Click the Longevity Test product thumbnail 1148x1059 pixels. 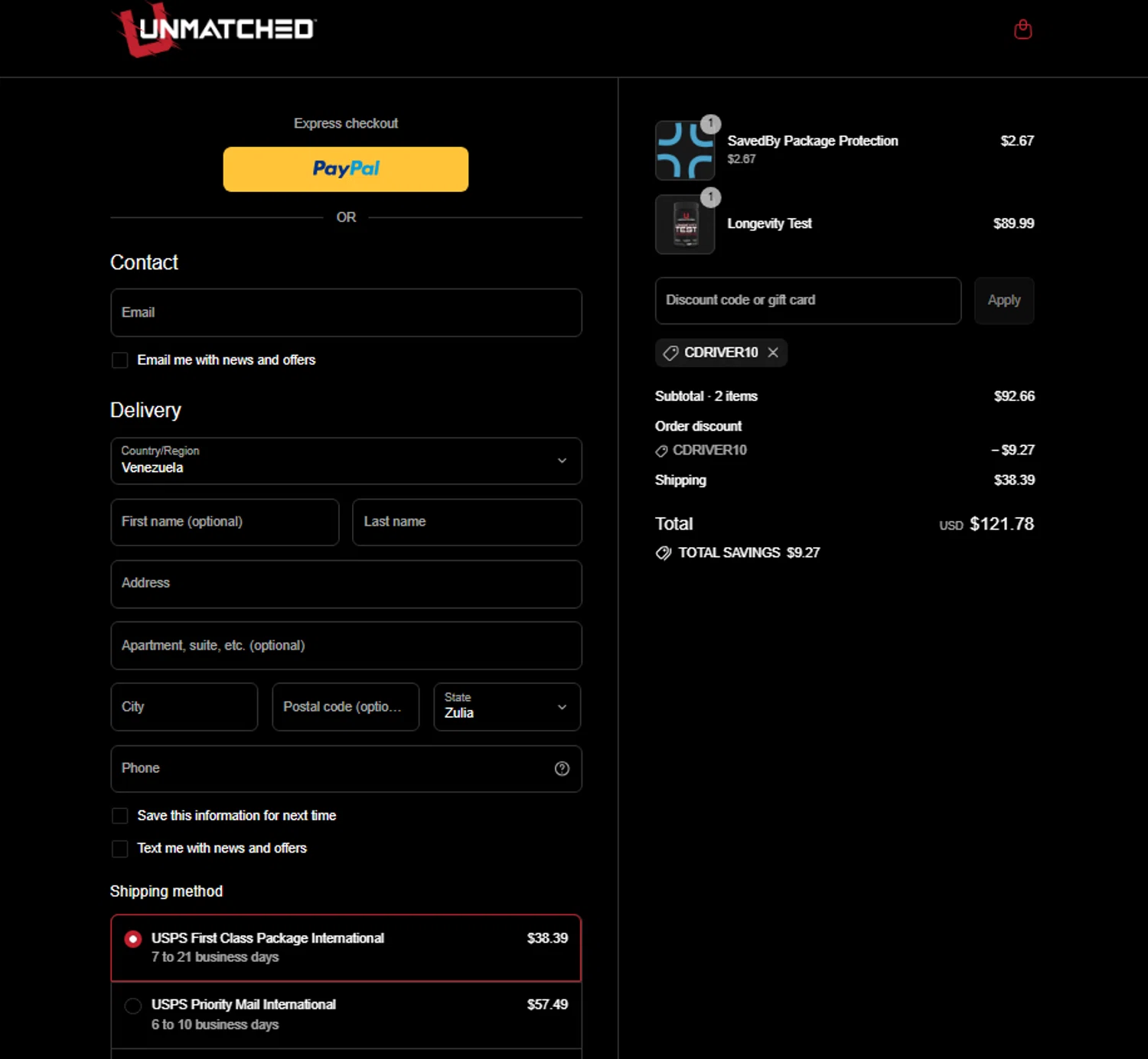pos(685,224)
